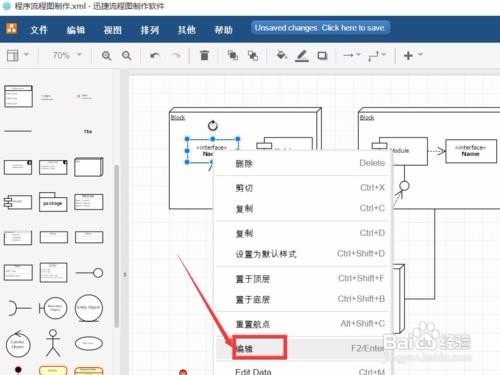Select the boundary object shape
The image size is (500, 375).
pos(53,308)
